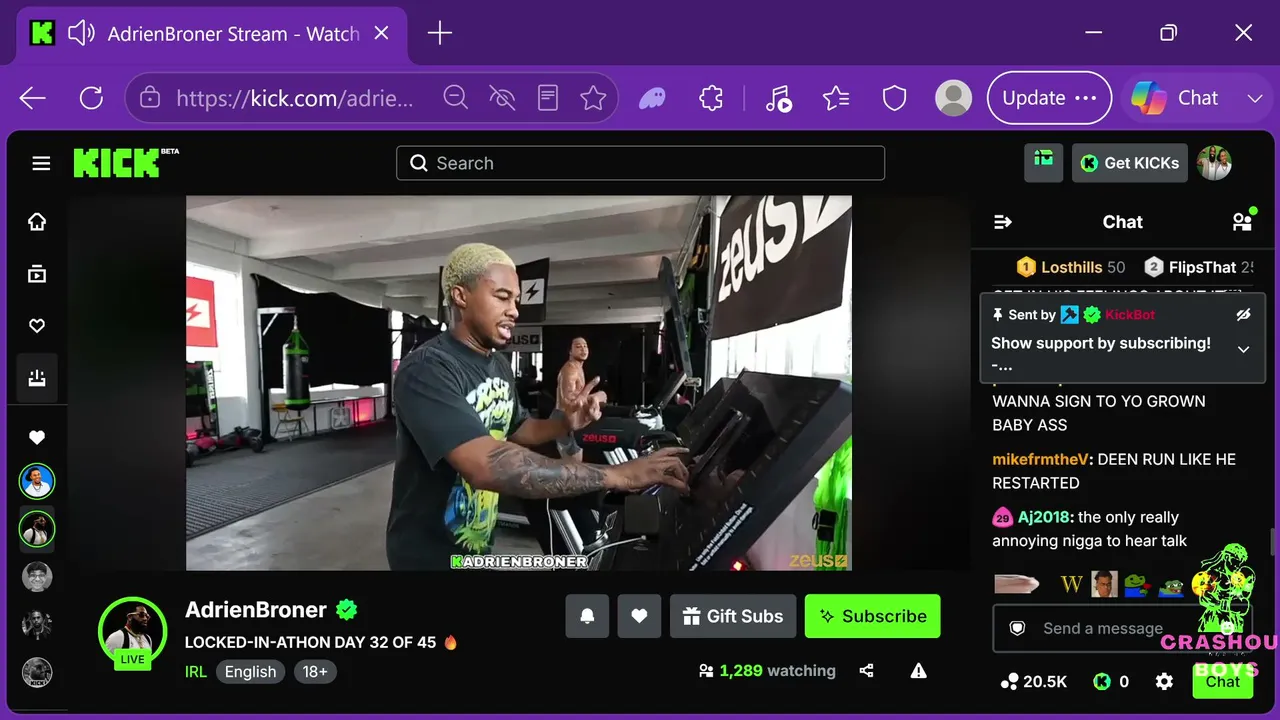The width and height of the screenshot is (1280, 720).
Task: Open the blue-background channel avatar in the sidebar
Action: (37, 482)
